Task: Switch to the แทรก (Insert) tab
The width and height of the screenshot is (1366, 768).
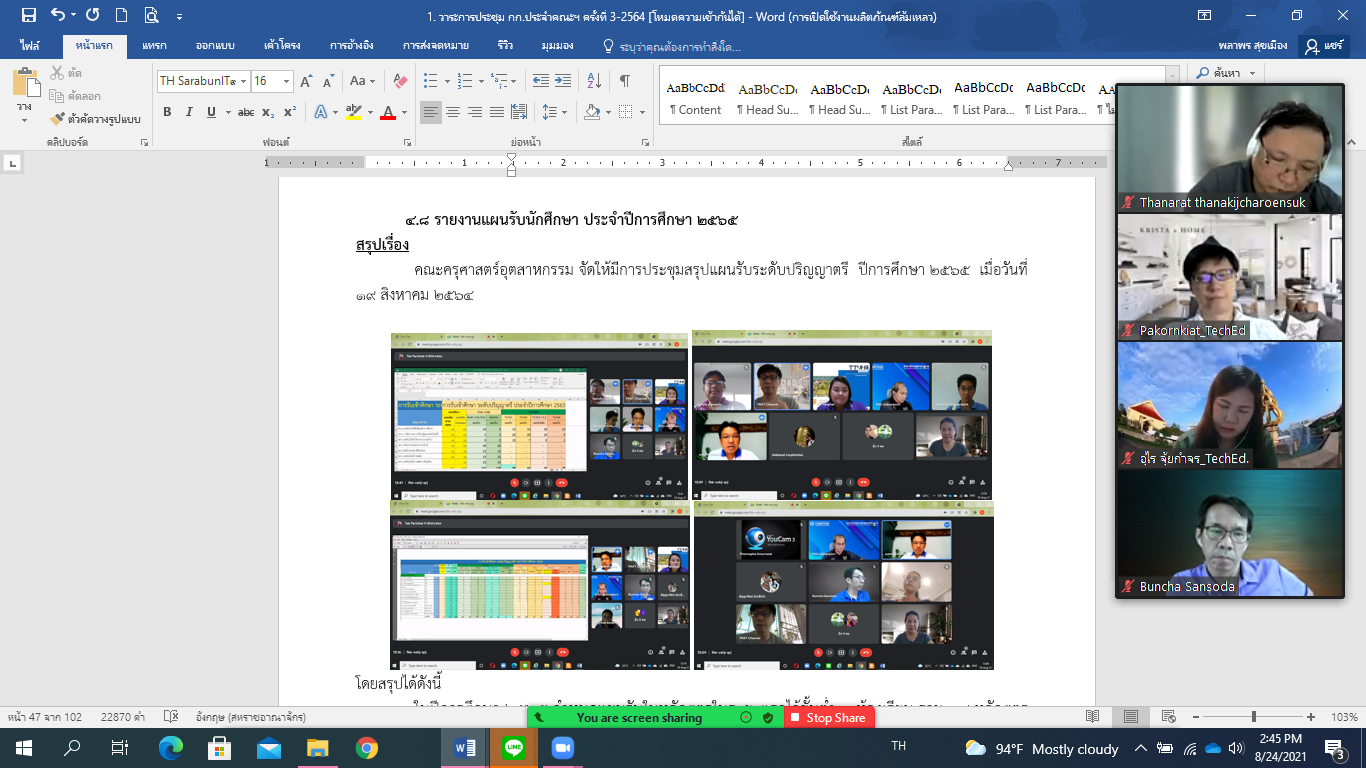Action: click(x=154, y=46)
